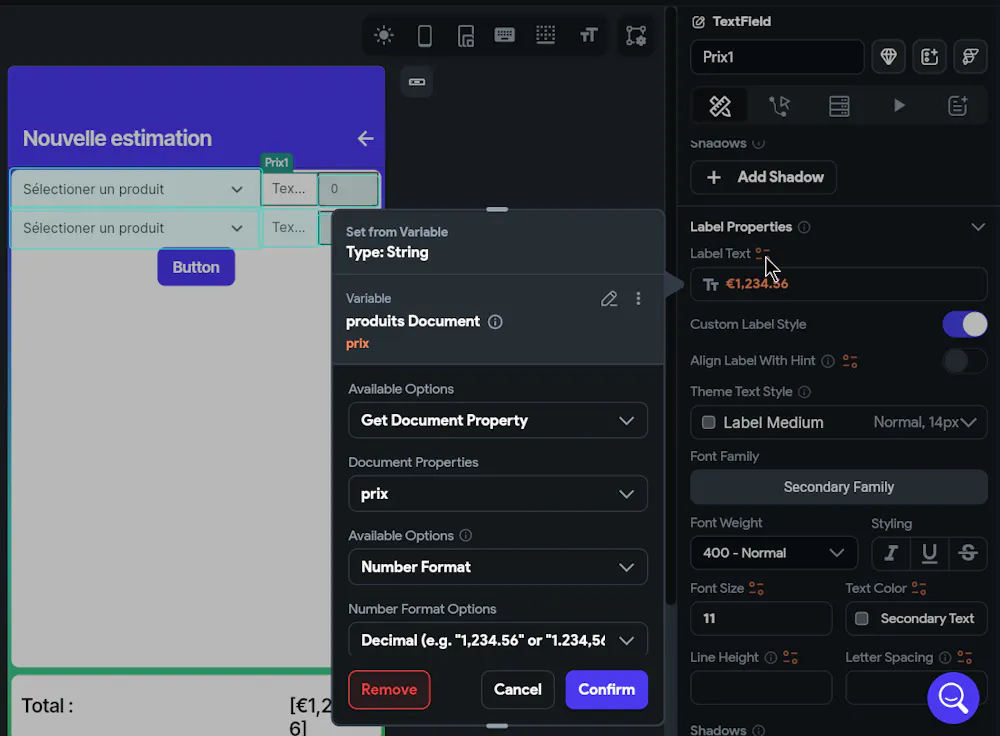This screenshot has height=736, width=1000.
Task: Switch to the Properties design tab
Action: point(720,106)
